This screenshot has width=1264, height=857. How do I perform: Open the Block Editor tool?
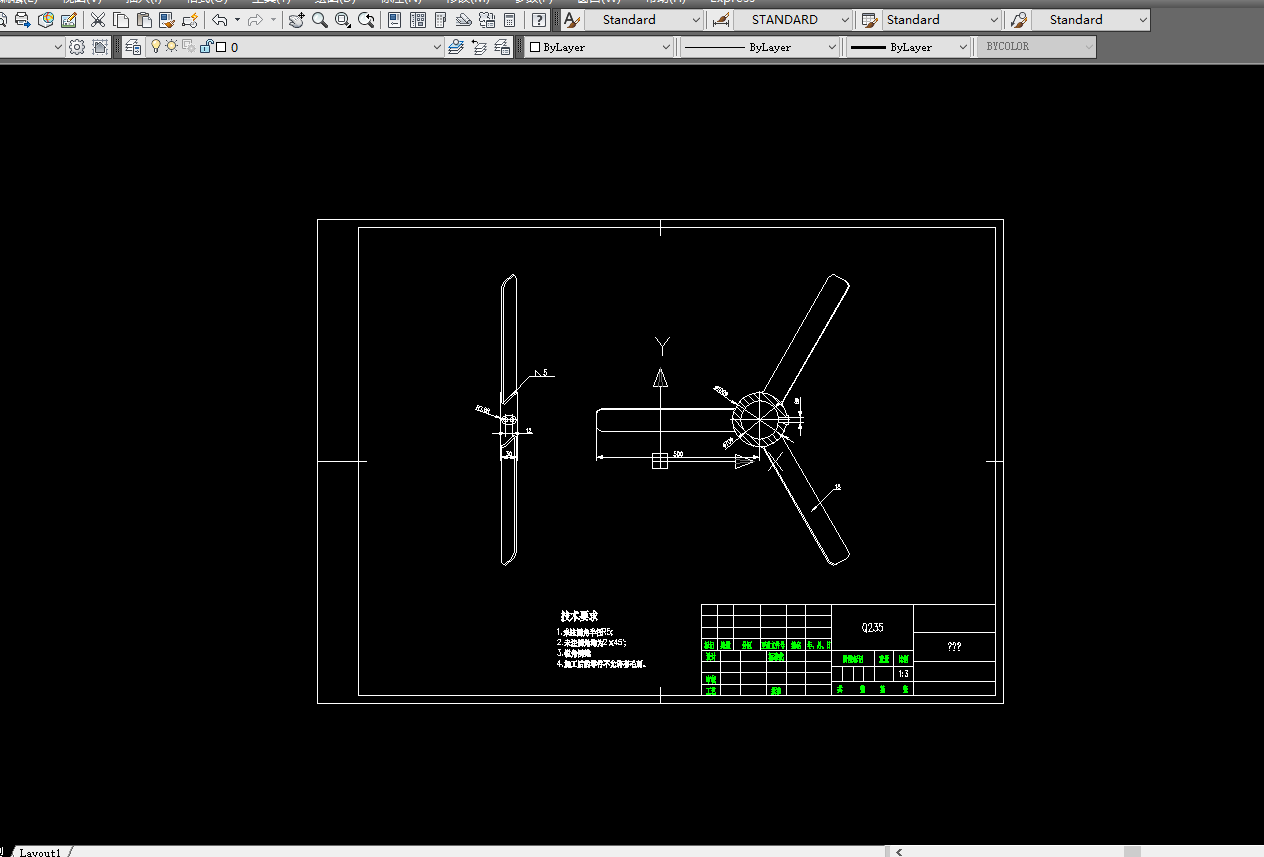[x=190, y=20]
